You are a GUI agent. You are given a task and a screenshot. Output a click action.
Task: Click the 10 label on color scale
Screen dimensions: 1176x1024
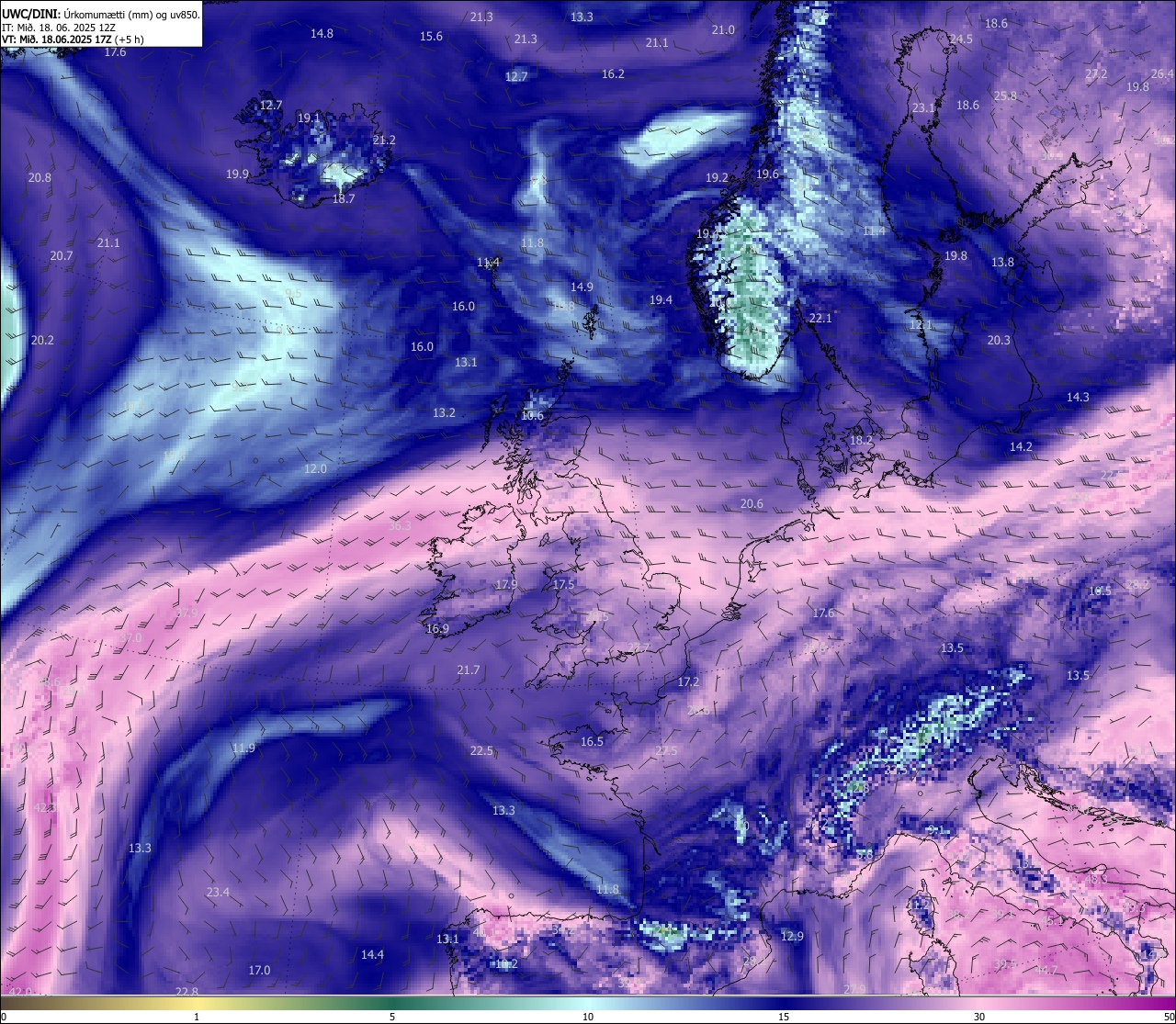[x=588, y=1017]
